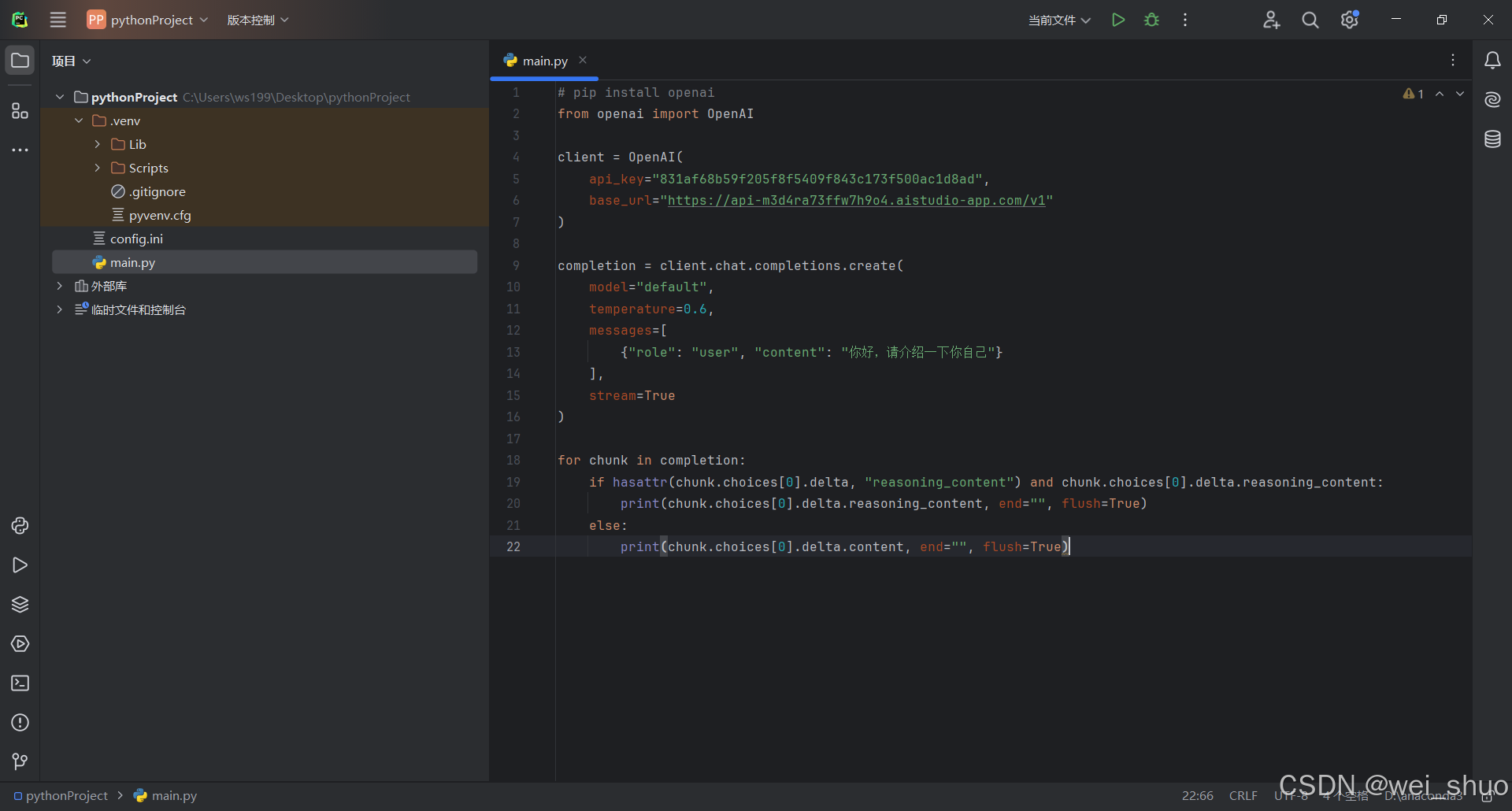
Task: Click the PyCharm logo icon
Action: 20,20
